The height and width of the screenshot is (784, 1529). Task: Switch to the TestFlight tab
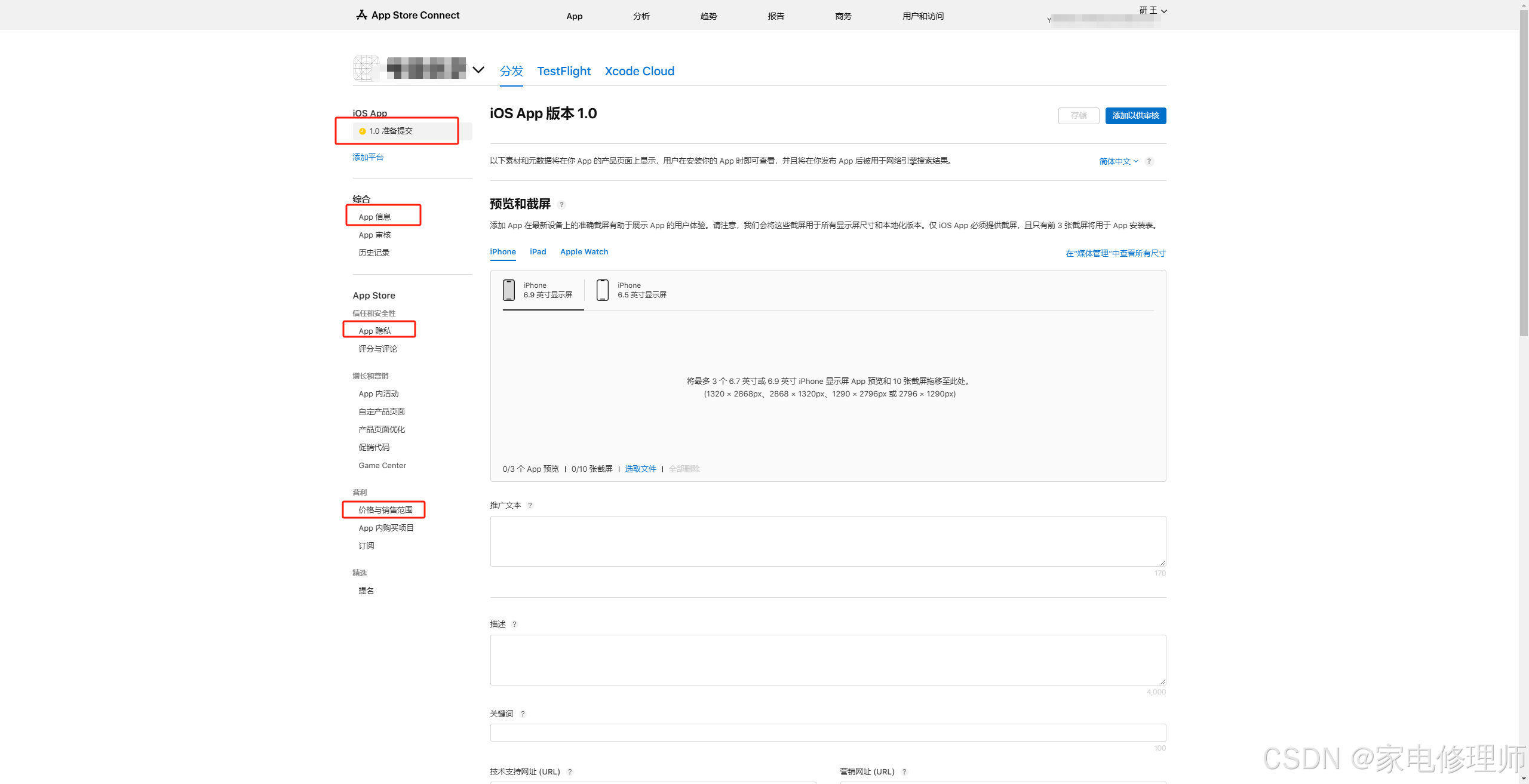point(563,71)
